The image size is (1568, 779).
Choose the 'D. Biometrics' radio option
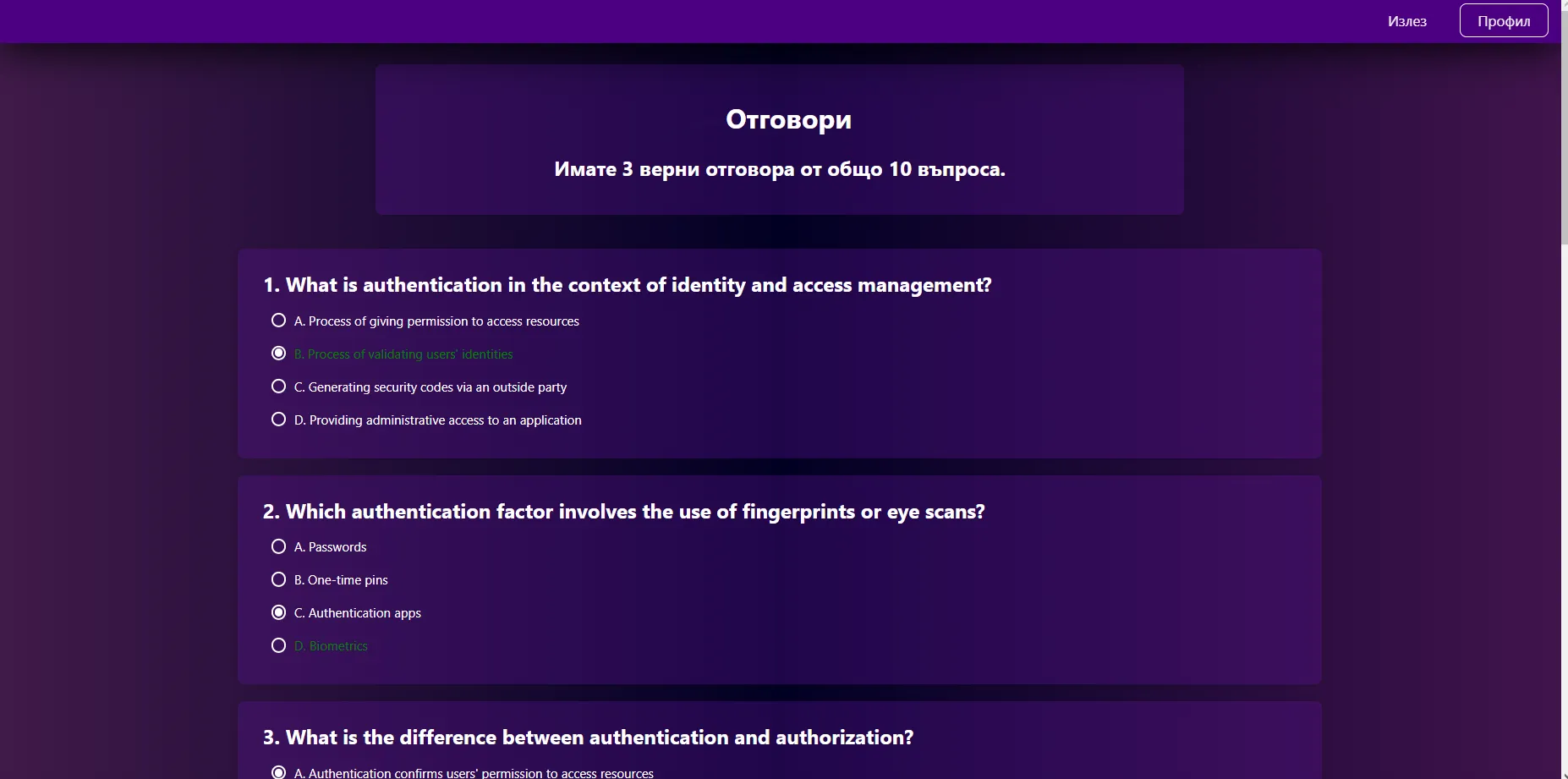[278, 645]
